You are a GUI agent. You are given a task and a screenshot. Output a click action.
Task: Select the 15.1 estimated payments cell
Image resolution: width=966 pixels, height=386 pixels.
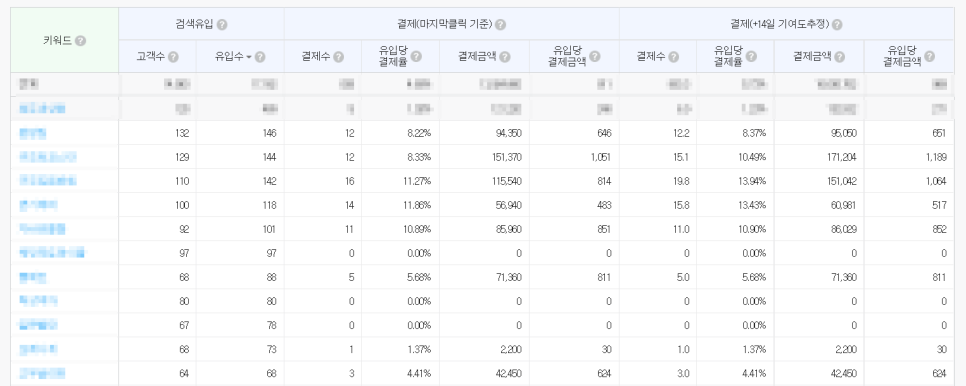pyautogui.click(x=658, y=157)
